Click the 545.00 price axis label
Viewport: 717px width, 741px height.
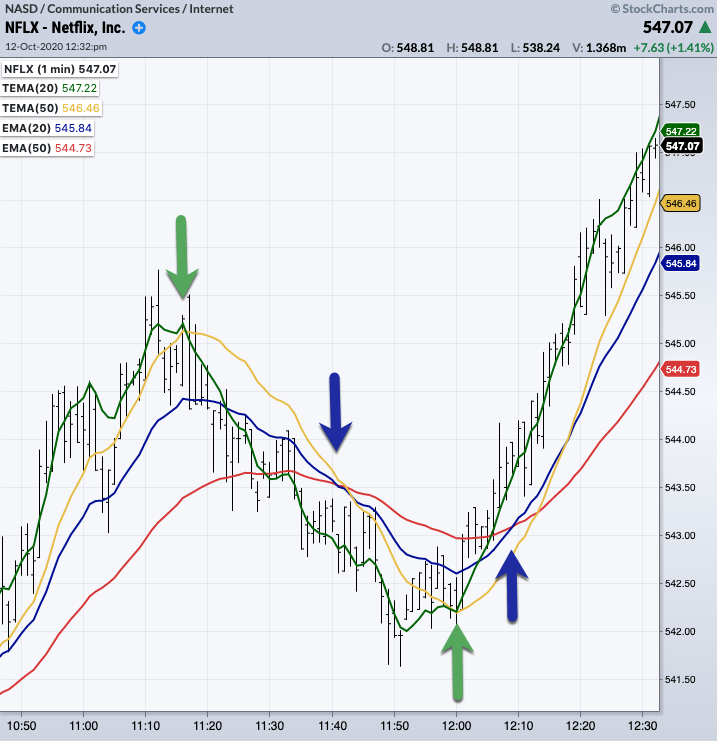point(680,344)
